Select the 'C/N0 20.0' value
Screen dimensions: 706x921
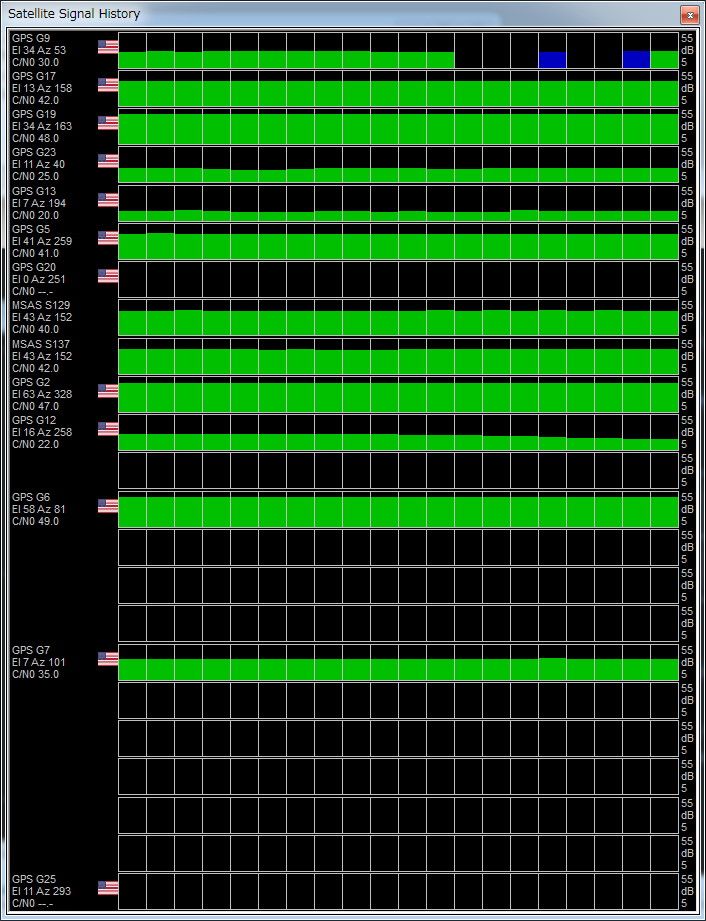point(35,216)
